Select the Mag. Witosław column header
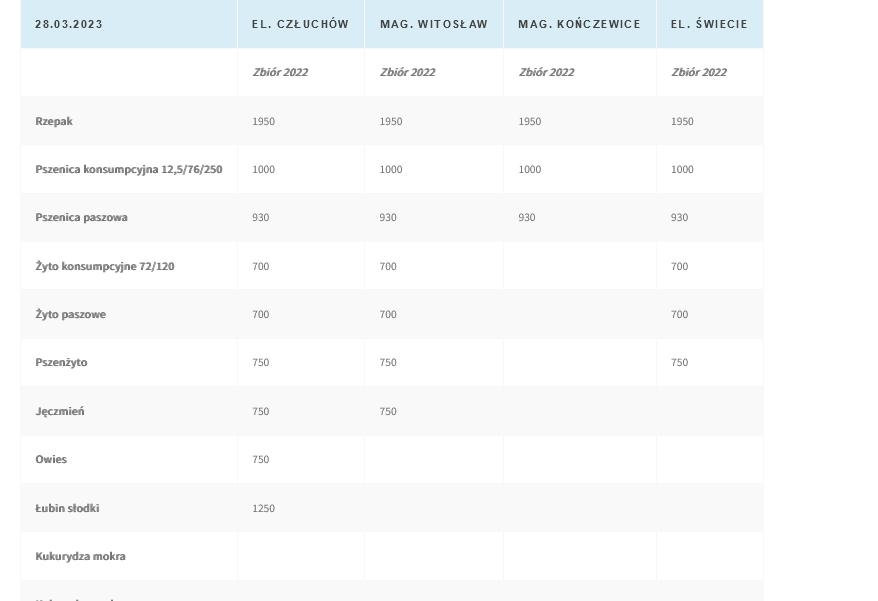Image resolution: width=878 pixels, height=601 pixels. tap(433, 24)
